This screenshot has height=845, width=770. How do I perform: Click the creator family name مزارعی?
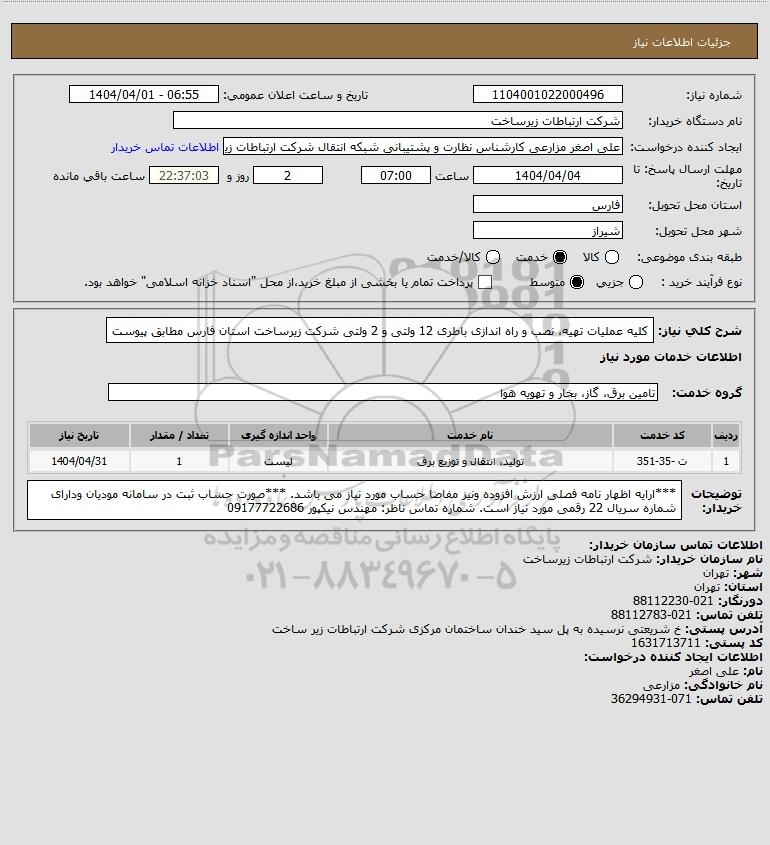click(x=661, y=685)
